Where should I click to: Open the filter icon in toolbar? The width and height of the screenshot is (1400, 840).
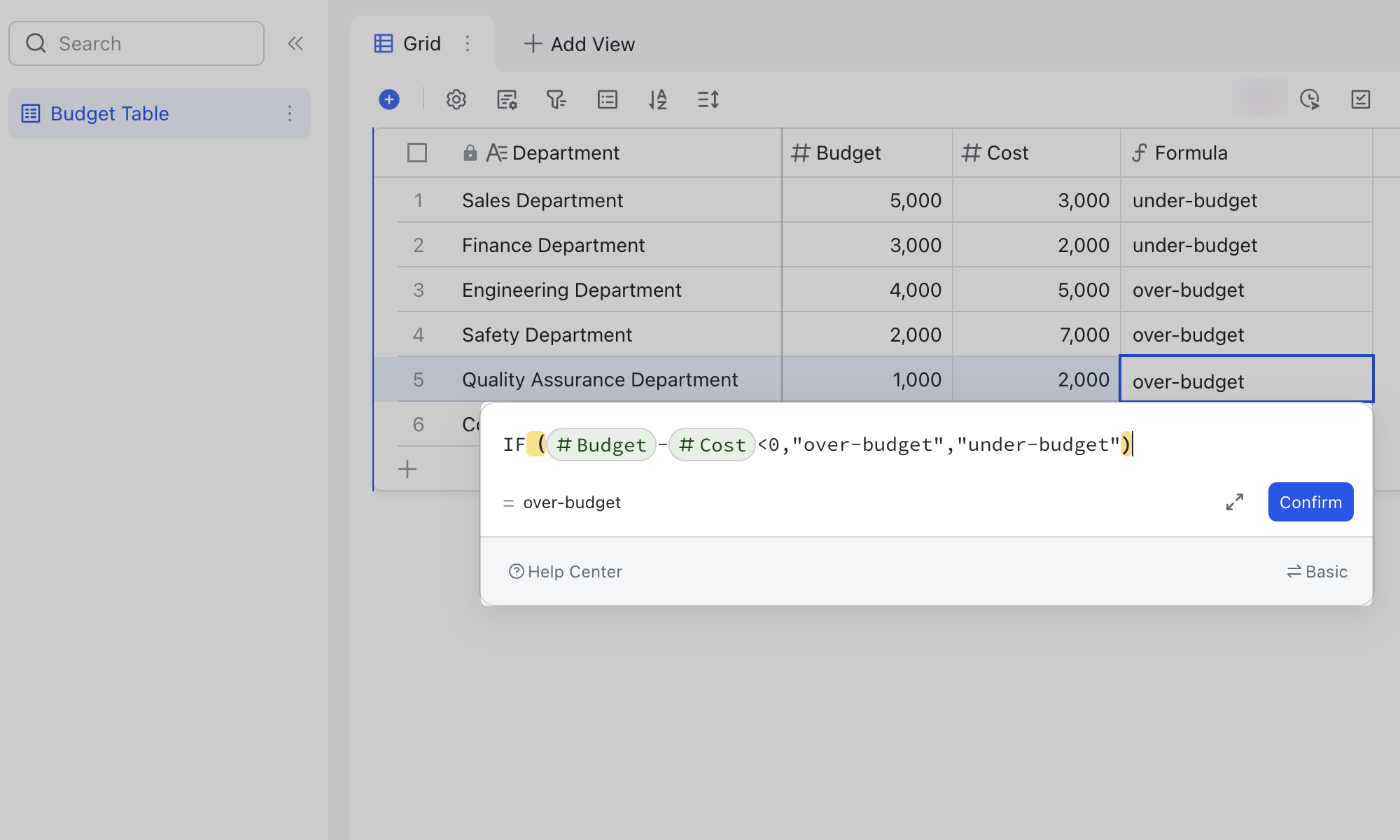[556, 99]
